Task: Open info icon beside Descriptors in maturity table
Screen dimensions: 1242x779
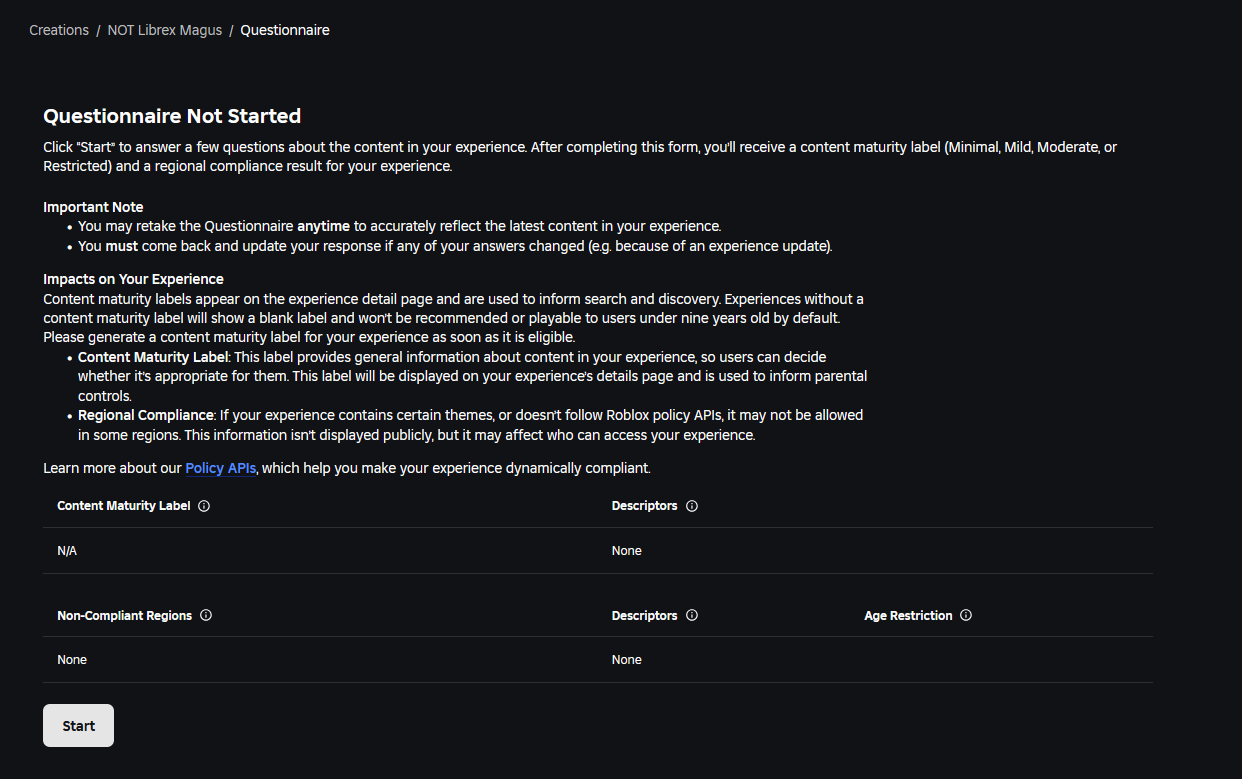Action: tap(692, 506)
